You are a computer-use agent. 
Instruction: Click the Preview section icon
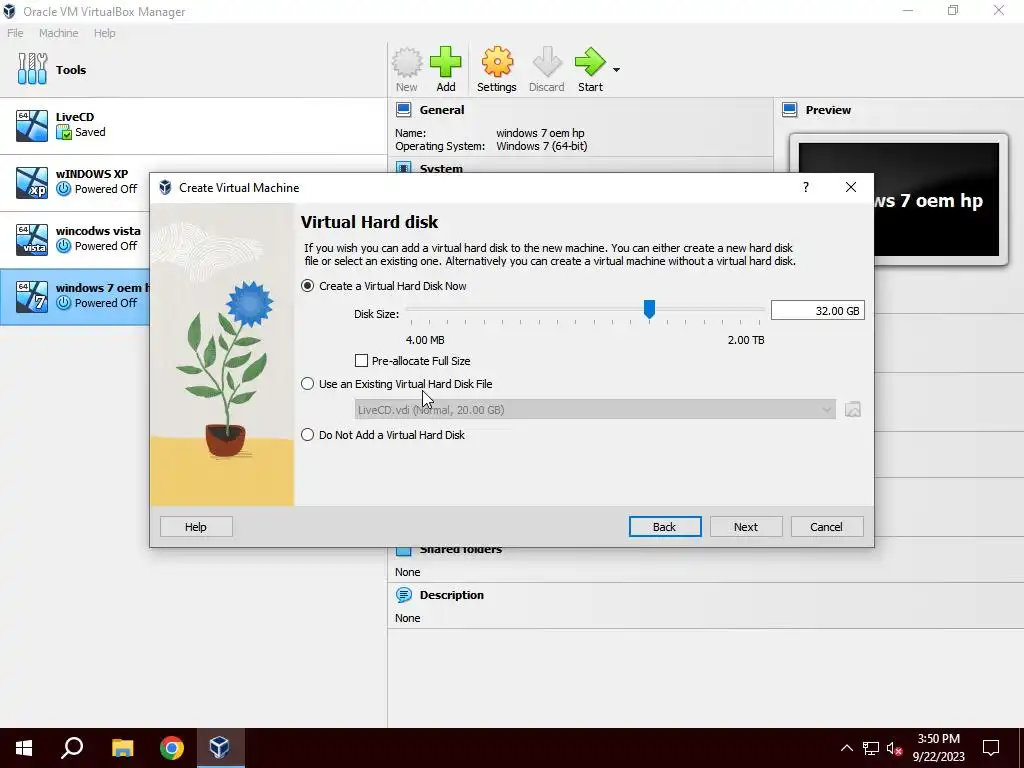point(790,110)
